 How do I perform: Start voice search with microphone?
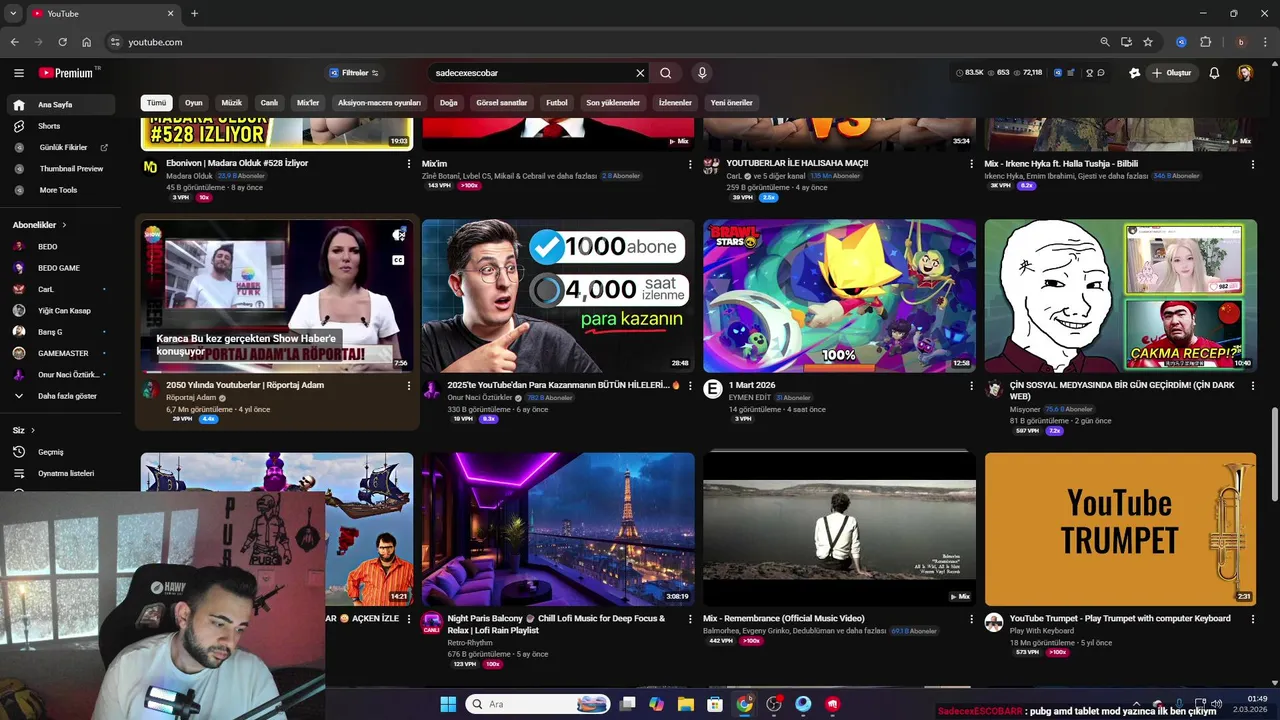(x=702, y=73)
